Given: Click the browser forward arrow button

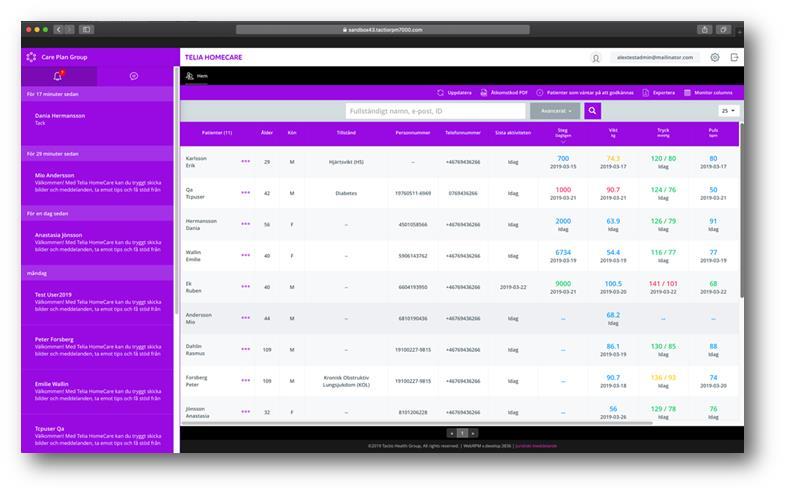Looking at the screenshot, I should click(69, 30).
